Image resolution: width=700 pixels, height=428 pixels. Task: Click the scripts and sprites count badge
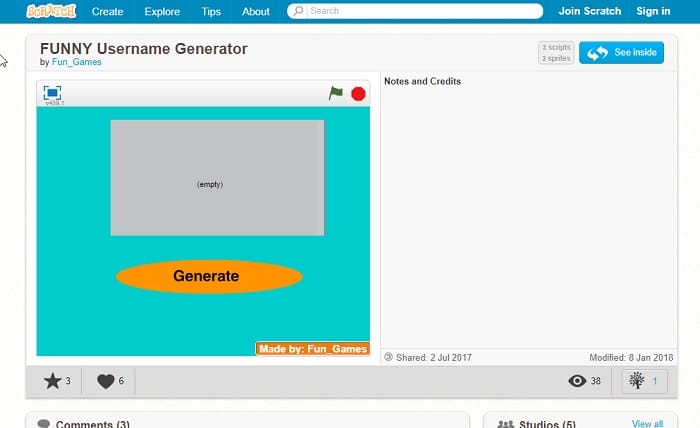(x=556, y=53)
